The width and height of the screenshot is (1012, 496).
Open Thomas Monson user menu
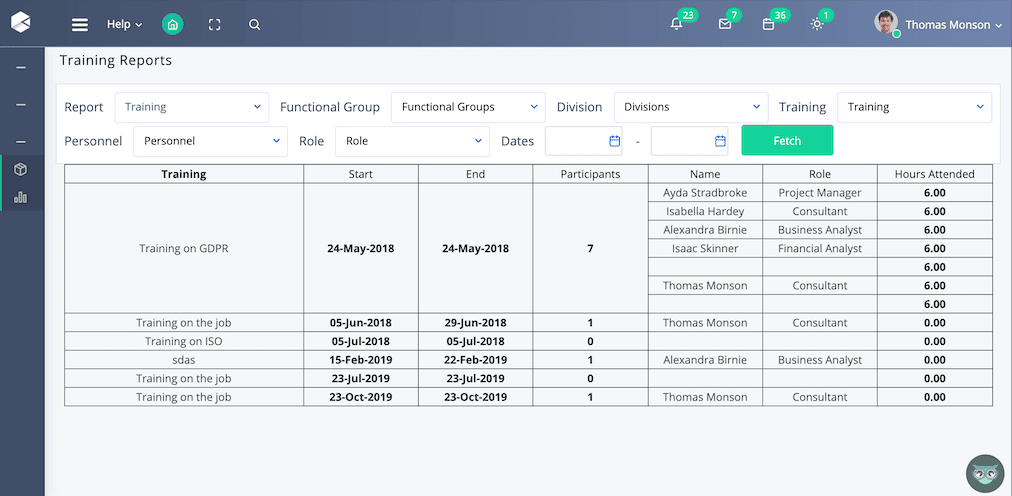click(x=939, y=25)
